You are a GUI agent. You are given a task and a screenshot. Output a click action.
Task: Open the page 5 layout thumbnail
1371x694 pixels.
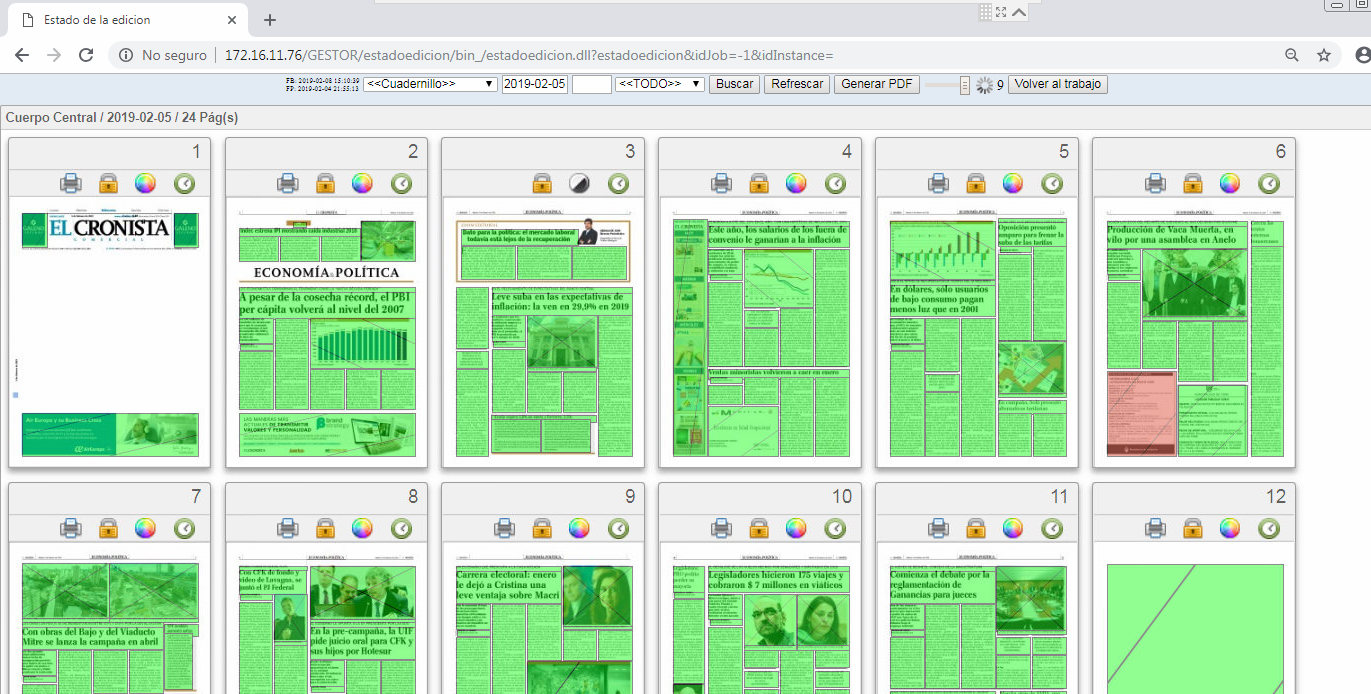977,332
